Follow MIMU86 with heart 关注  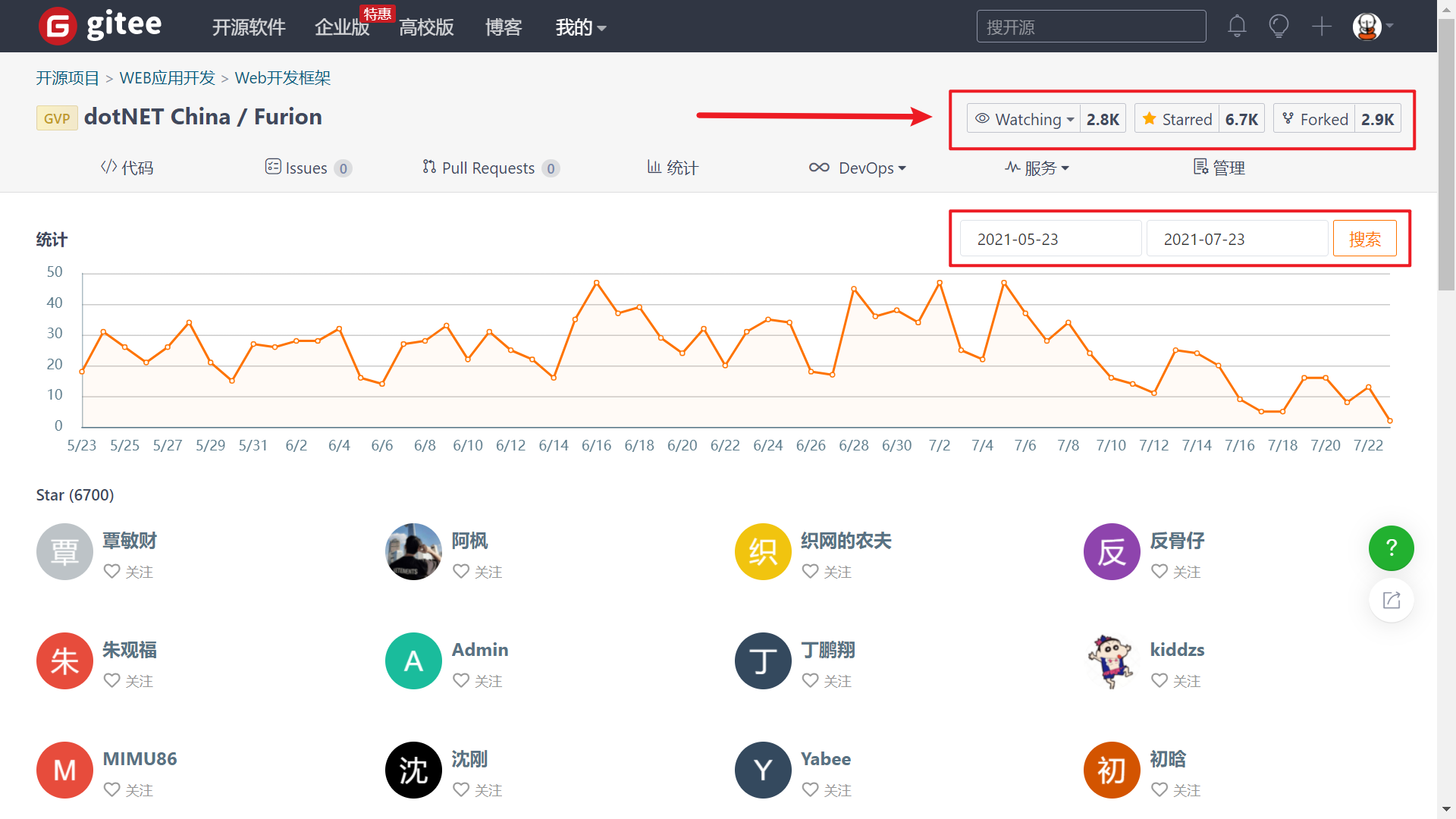[128, 790]
